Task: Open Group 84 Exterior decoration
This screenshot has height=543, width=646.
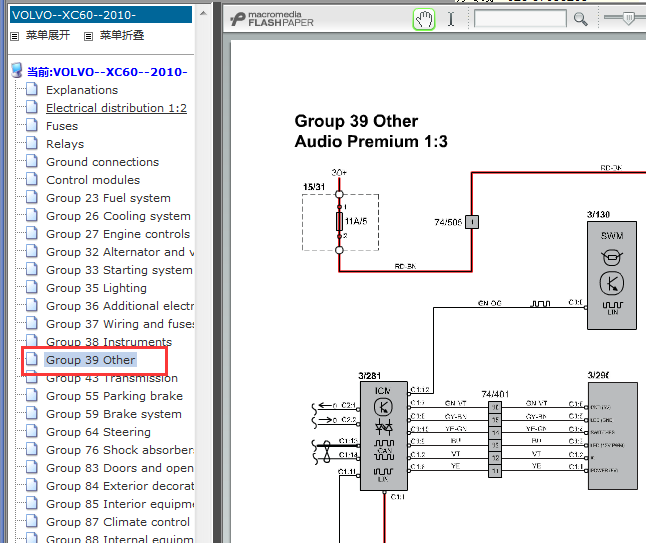Action: click(120, 486)
